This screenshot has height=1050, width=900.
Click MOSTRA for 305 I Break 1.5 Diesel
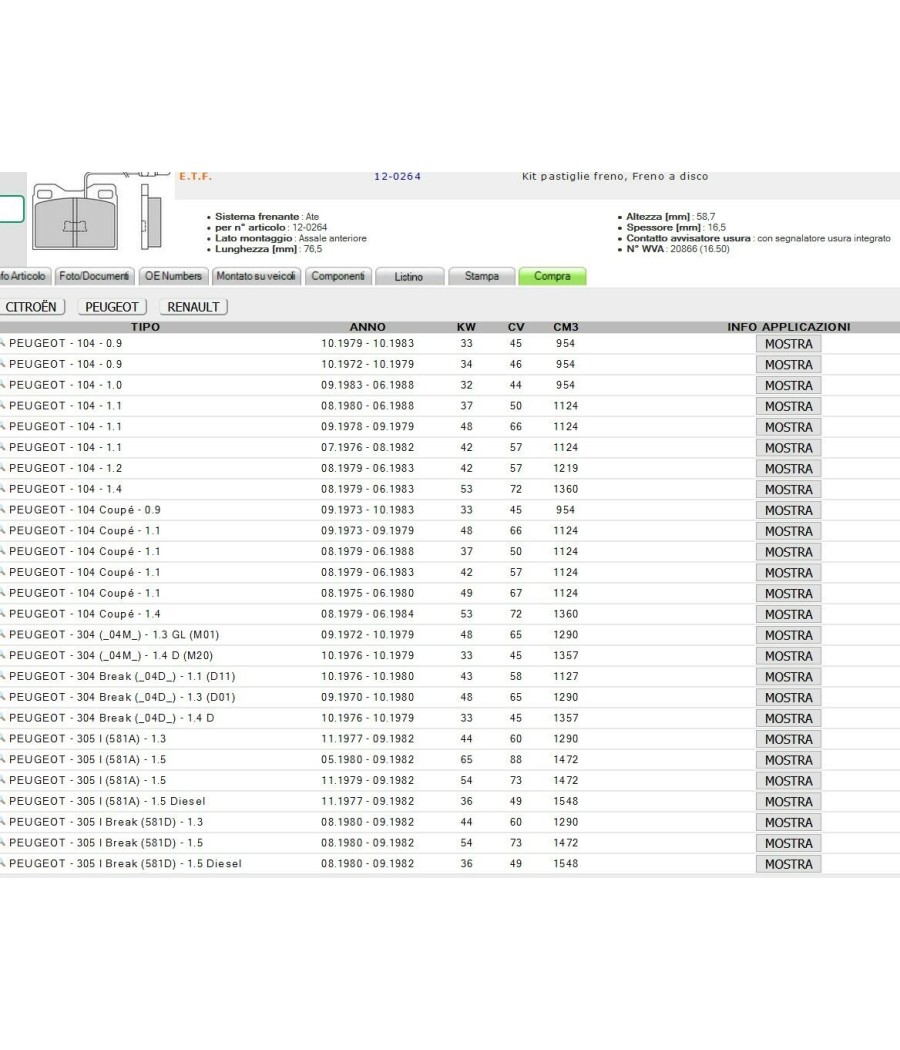click(789, 864)
